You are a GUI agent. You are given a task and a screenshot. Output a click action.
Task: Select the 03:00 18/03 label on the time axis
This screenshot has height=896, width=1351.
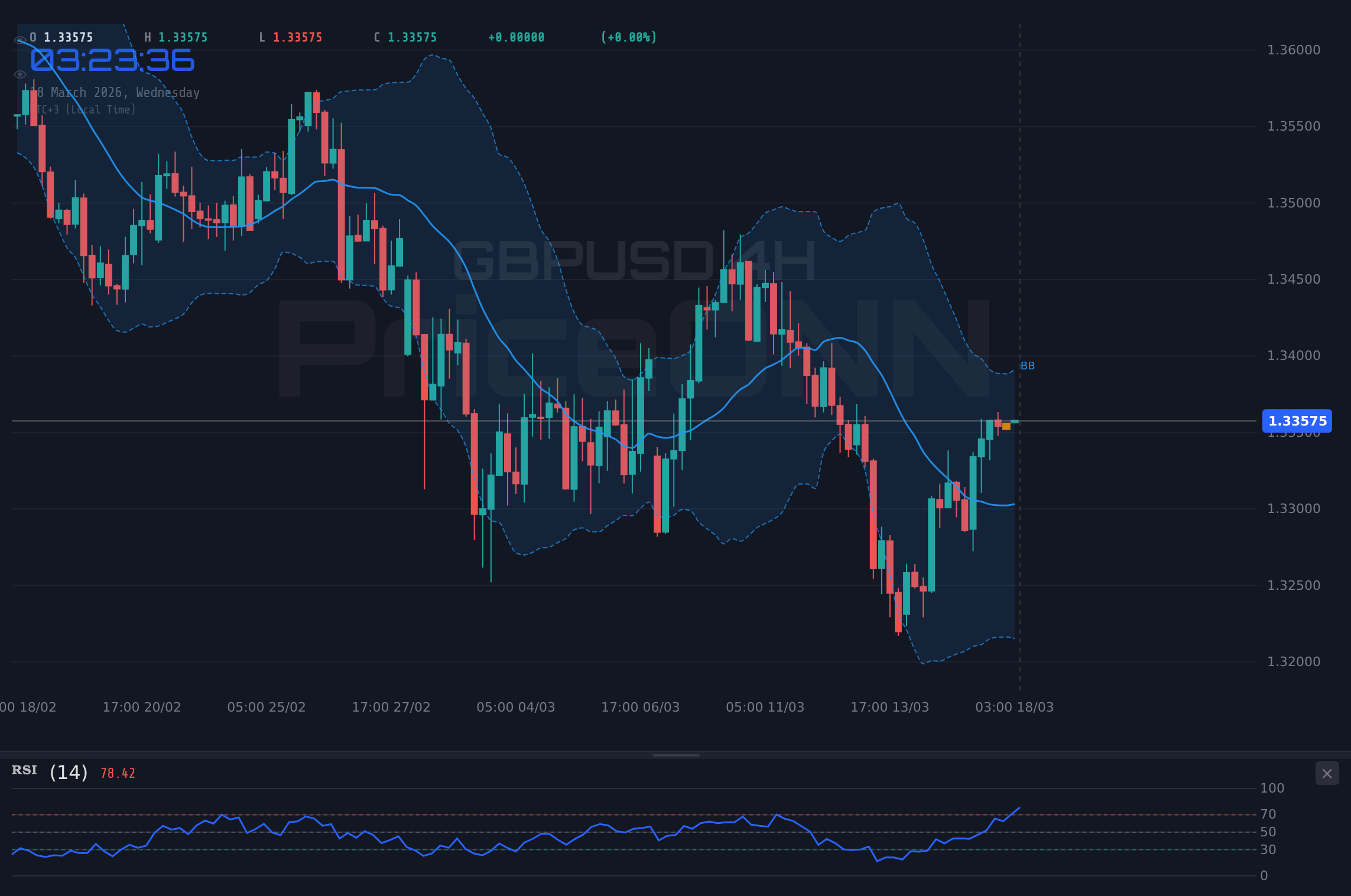[x=1014, y=707]
